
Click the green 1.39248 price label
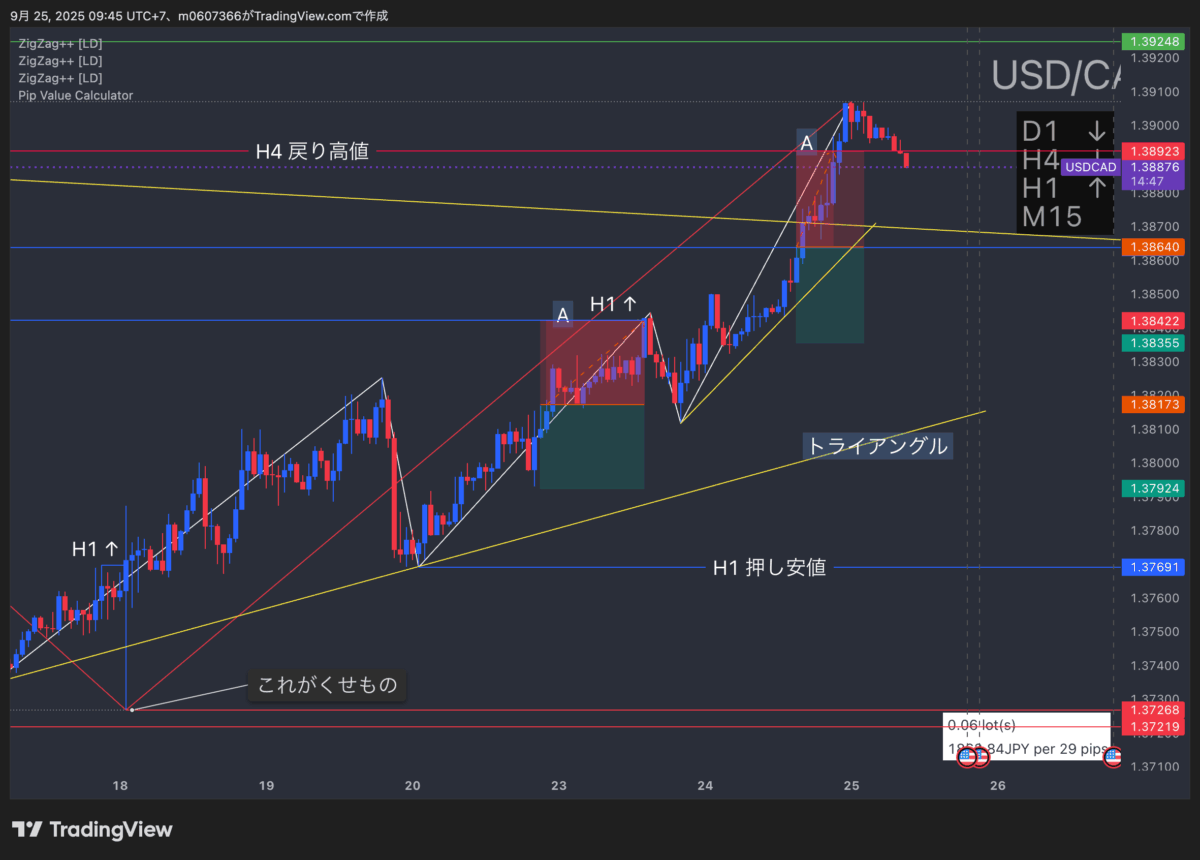coord(1154,42)
